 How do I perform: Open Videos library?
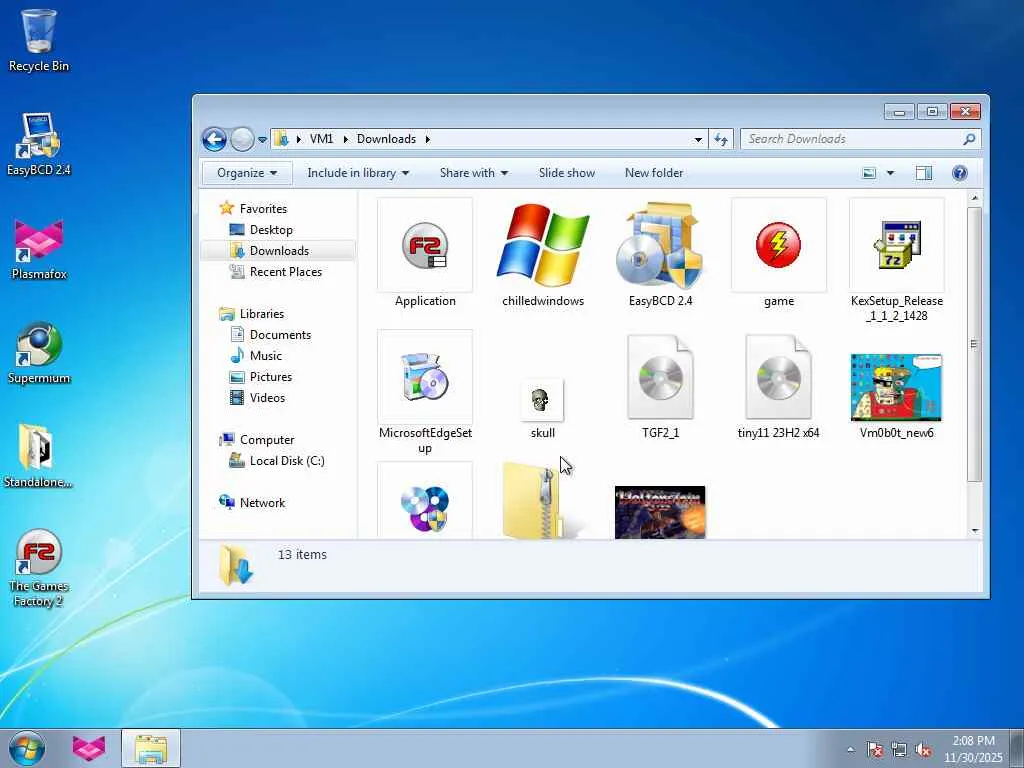(266, 398)
